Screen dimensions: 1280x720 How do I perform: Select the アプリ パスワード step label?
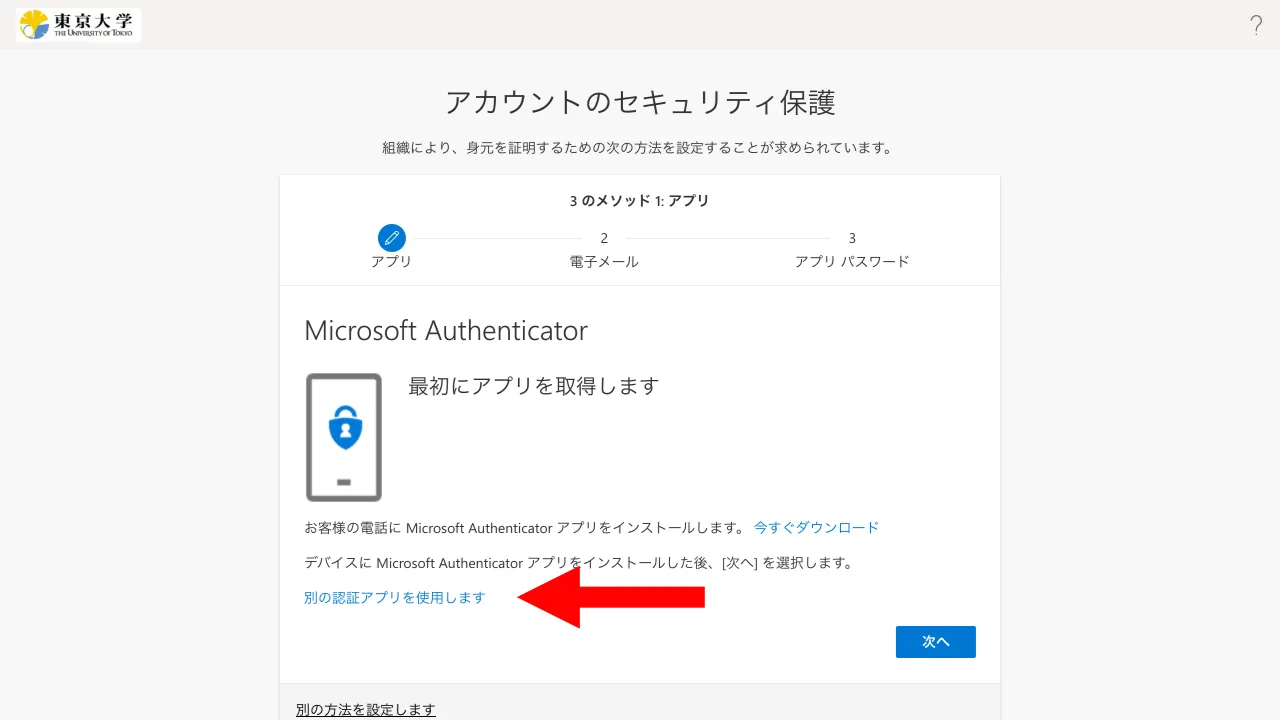pyautogui.click(x=852, y=262)
